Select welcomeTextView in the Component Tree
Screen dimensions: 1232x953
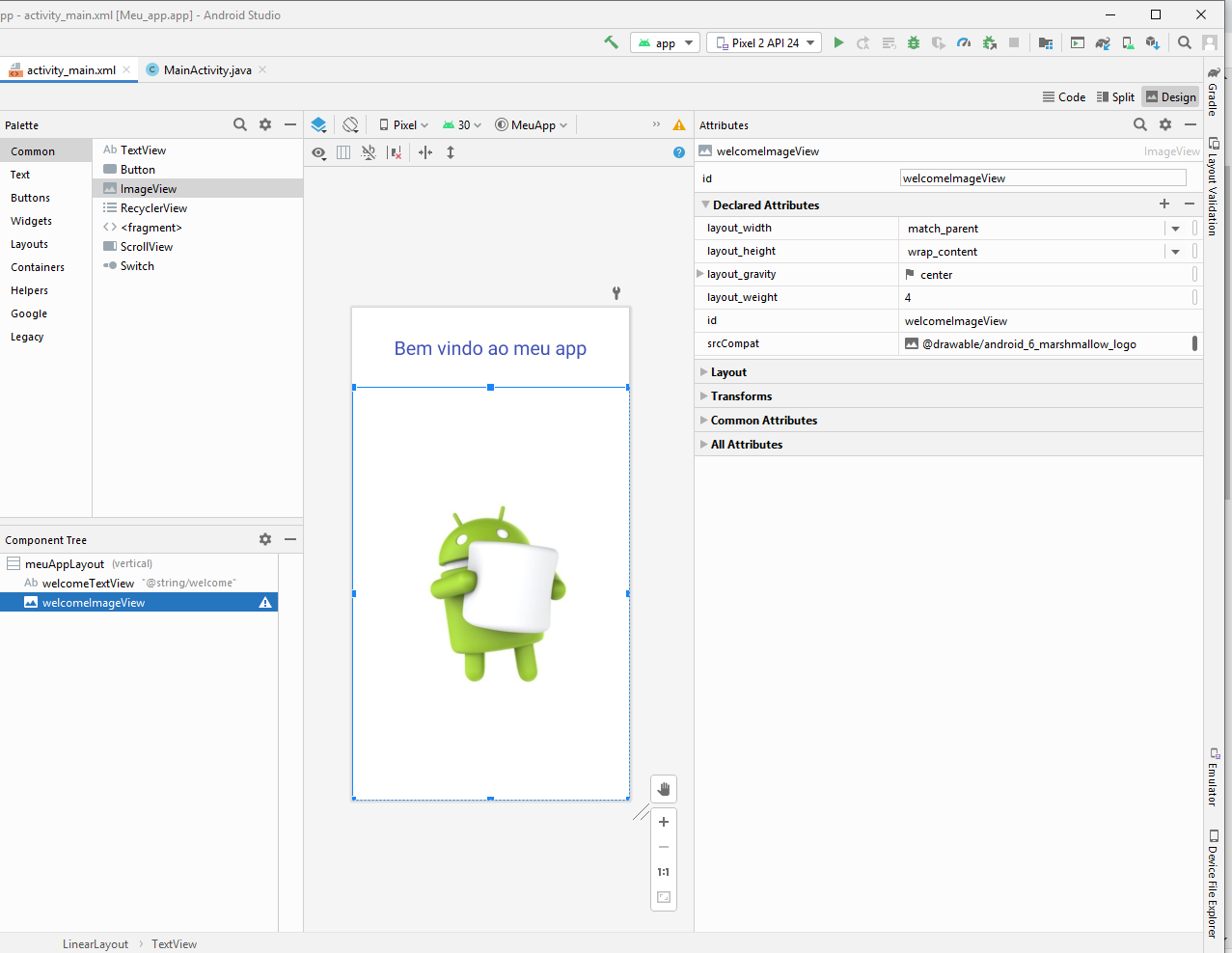tap(88, 584)
